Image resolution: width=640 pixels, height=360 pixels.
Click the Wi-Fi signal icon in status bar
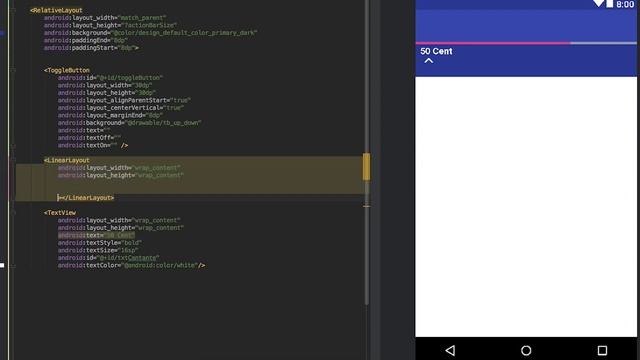click(599, 4)
